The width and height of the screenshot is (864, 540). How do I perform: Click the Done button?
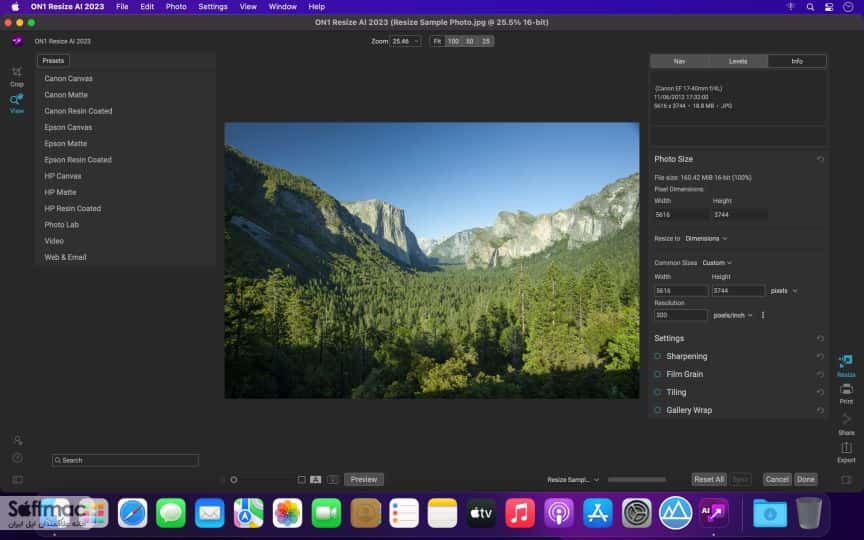pos(806,479)
